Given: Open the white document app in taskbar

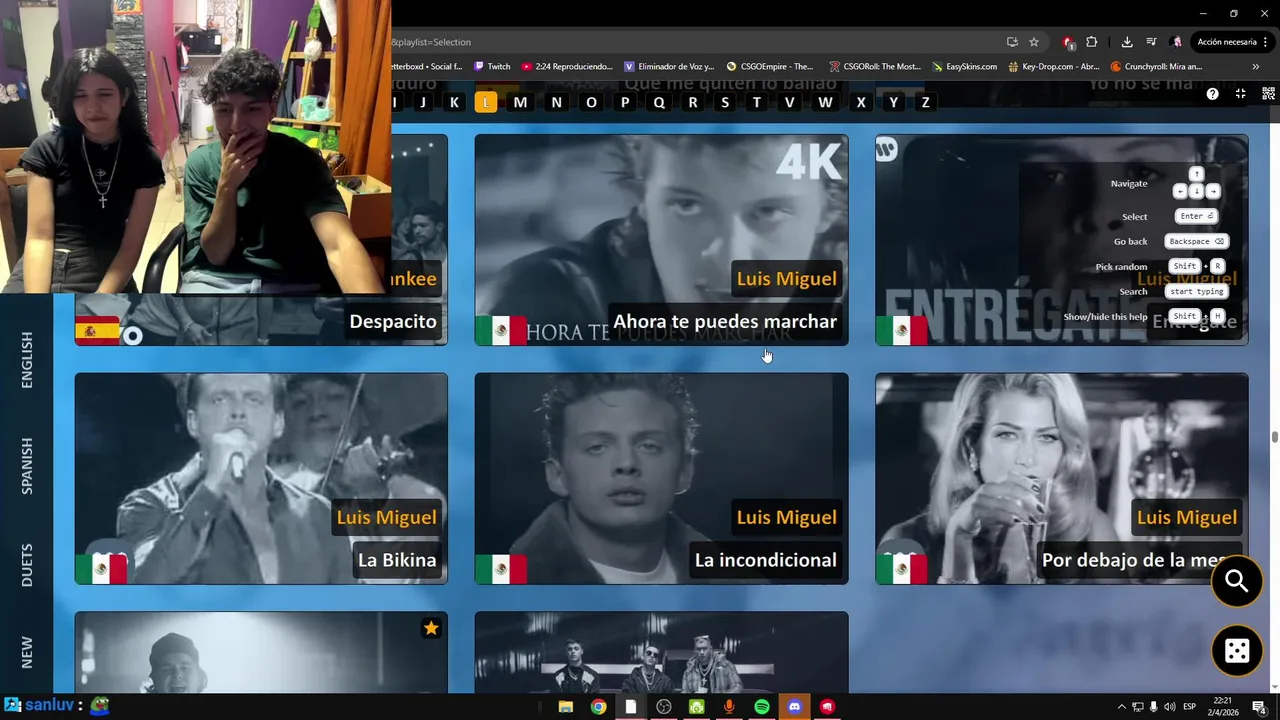Looking at the screenshot, I should [631, 707].
